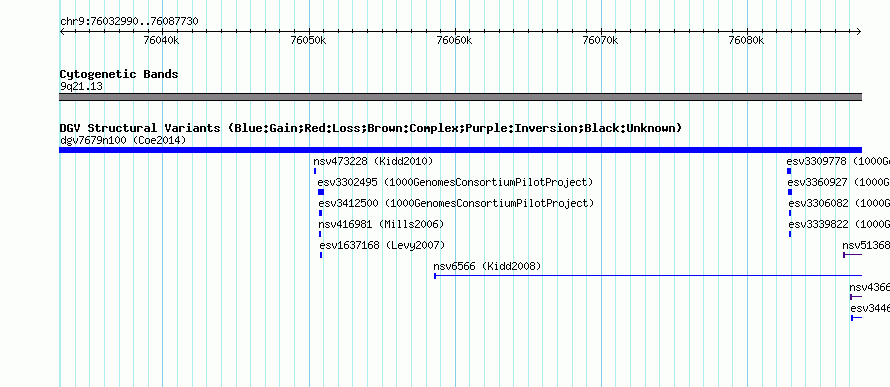
Task: Click the Cytogenetic Bands track title
Action: [119, 74]
